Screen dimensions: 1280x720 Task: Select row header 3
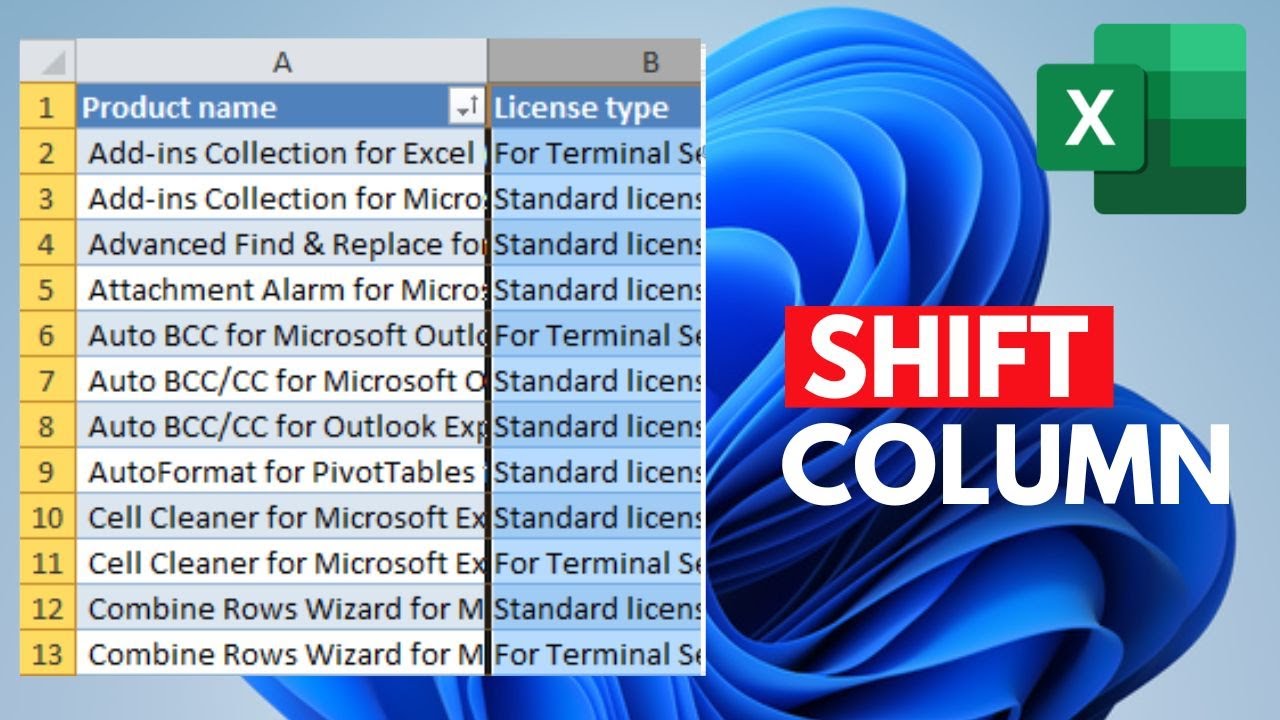(x=48, y=198)
